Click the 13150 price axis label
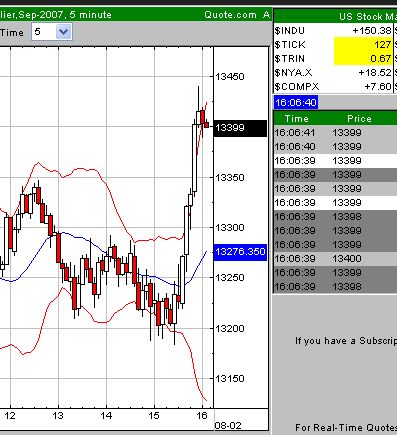The height and width of the screenshot is (435, 397). pyautogui.click(x=230, y=379)
